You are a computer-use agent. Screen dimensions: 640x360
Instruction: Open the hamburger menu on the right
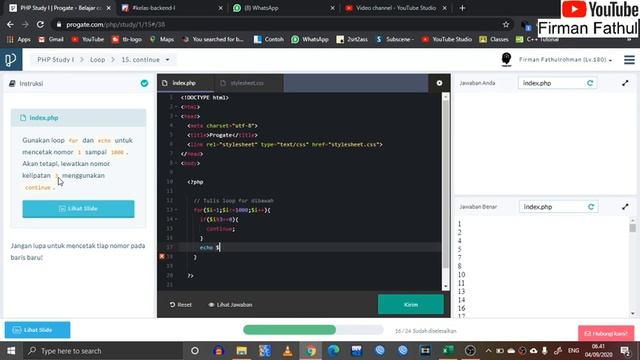click(x=629, y=60)
